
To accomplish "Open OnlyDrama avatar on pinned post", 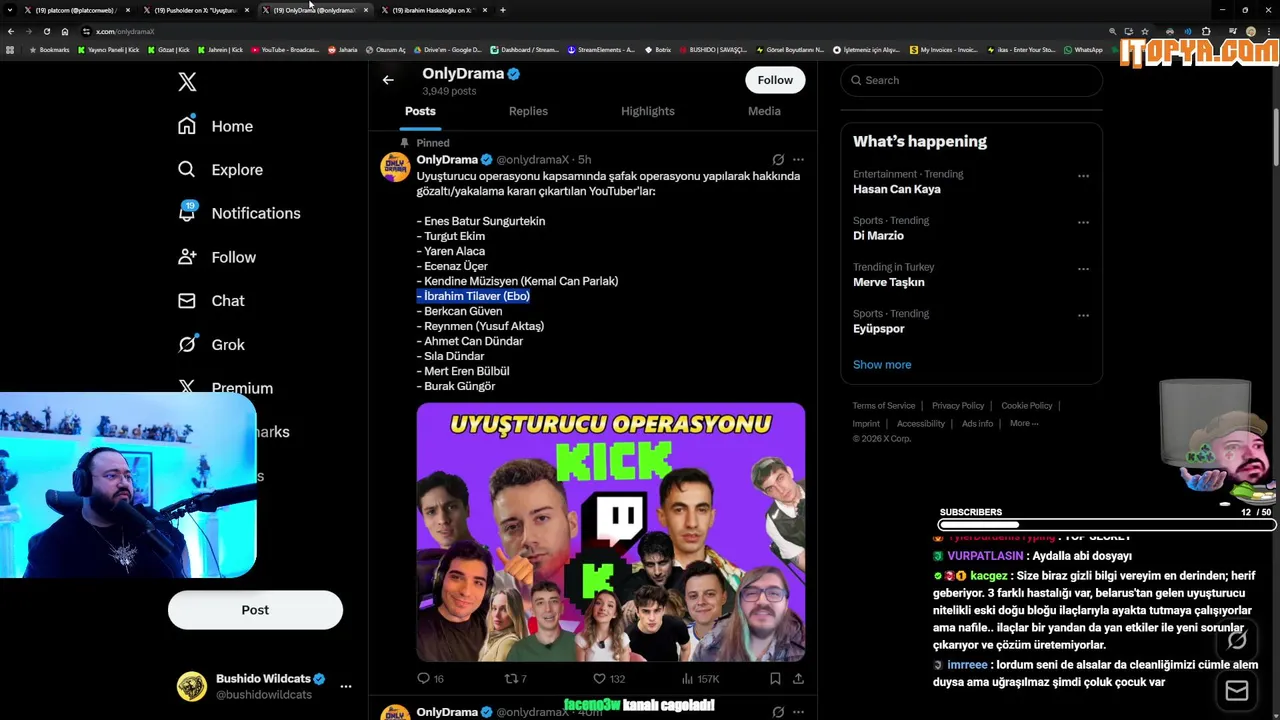I will [x=395, y=167].
